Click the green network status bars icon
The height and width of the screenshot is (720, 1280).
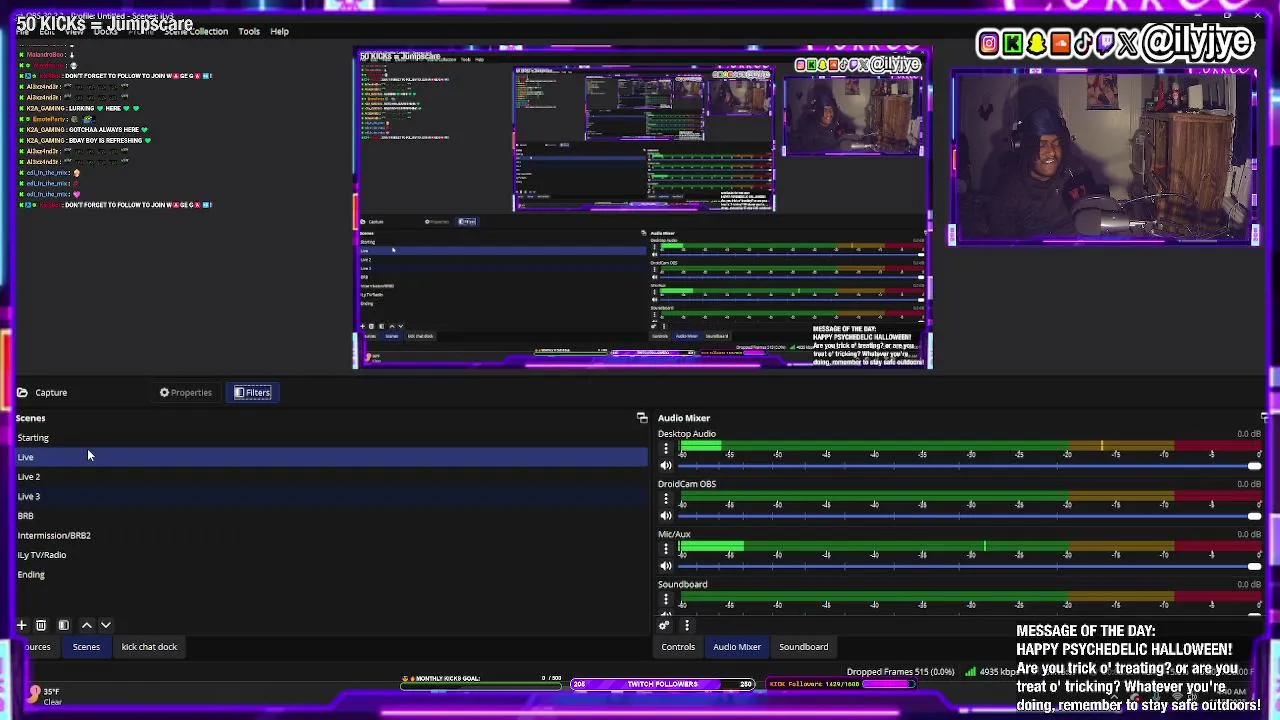[x=970, y=672]
